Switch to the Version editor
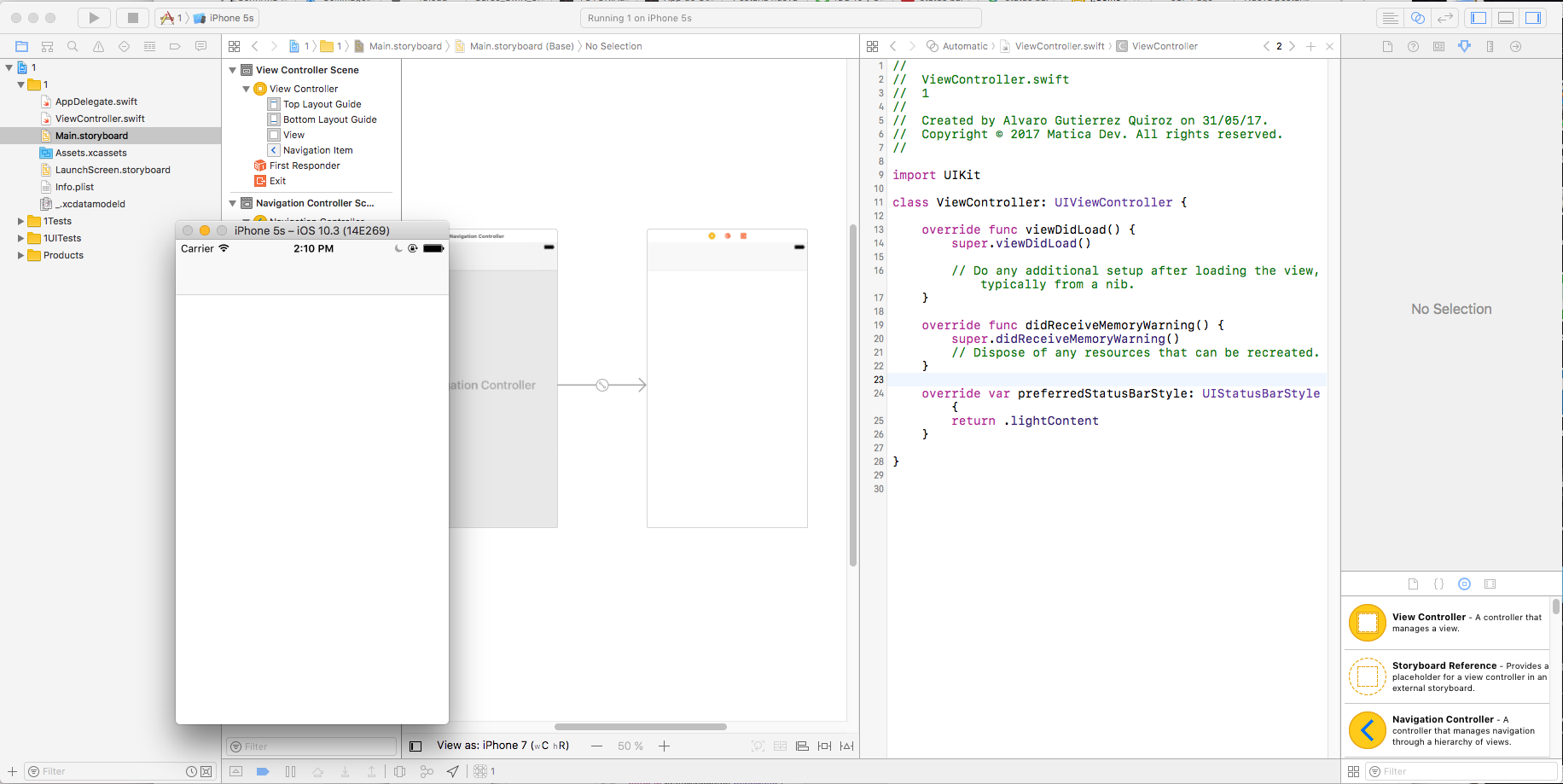This screenshot has width=1563, height=784. 1445,18
